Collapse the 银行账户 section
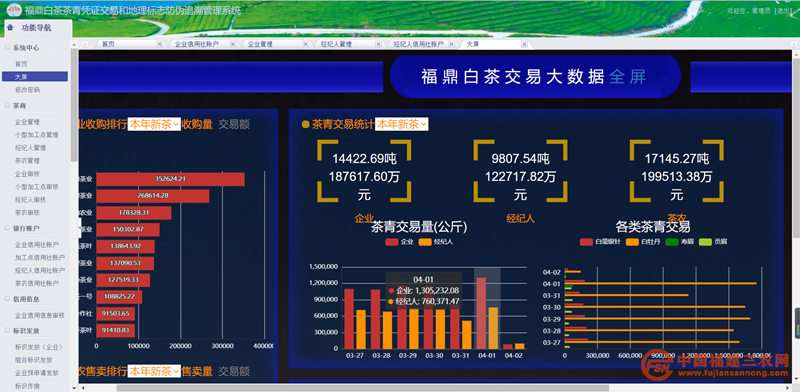 click(x=7, y=228)
